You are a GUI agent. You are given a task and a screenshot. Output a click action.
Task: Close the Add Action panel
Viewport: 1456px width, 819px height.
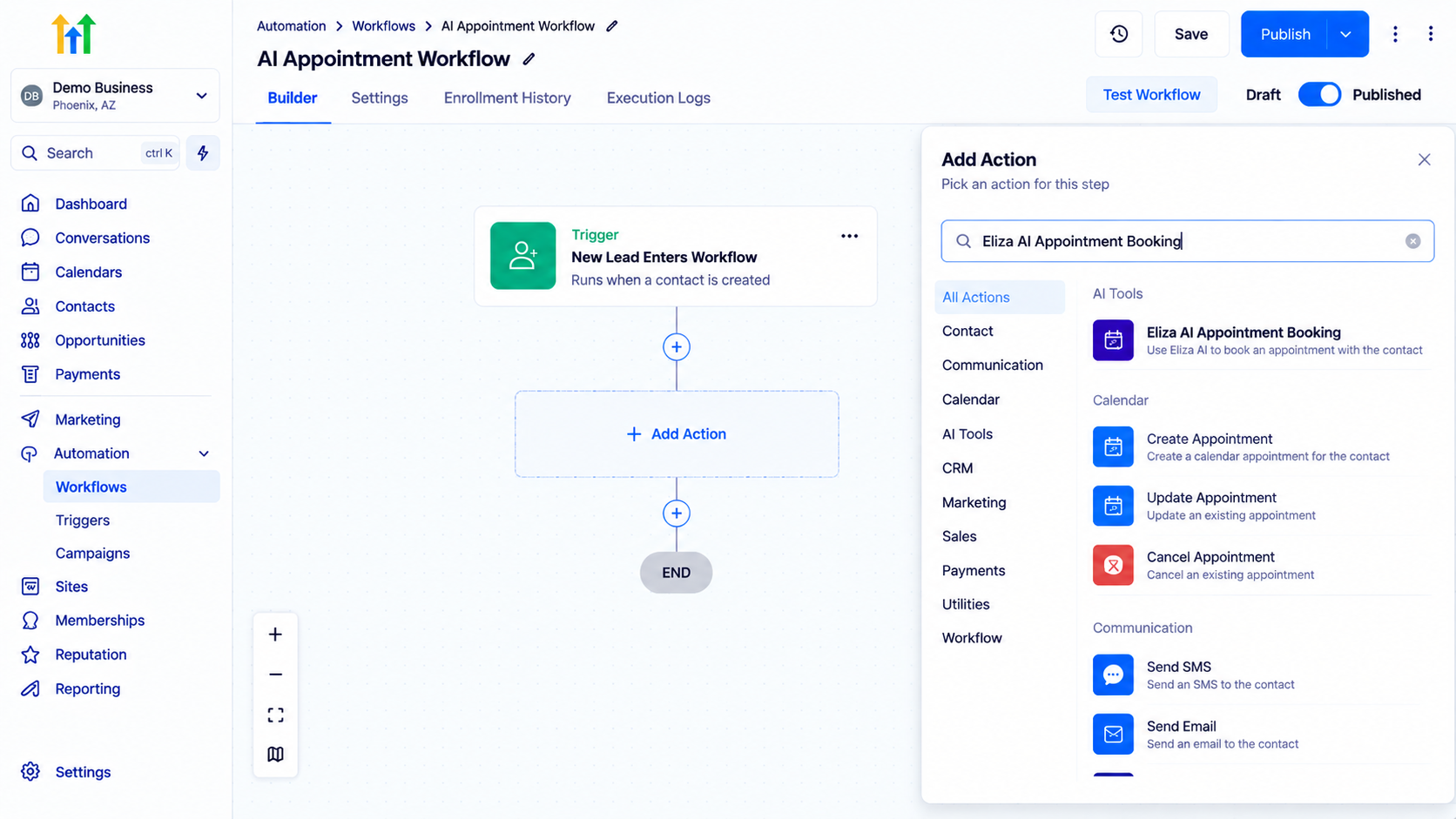(1424, 159)
